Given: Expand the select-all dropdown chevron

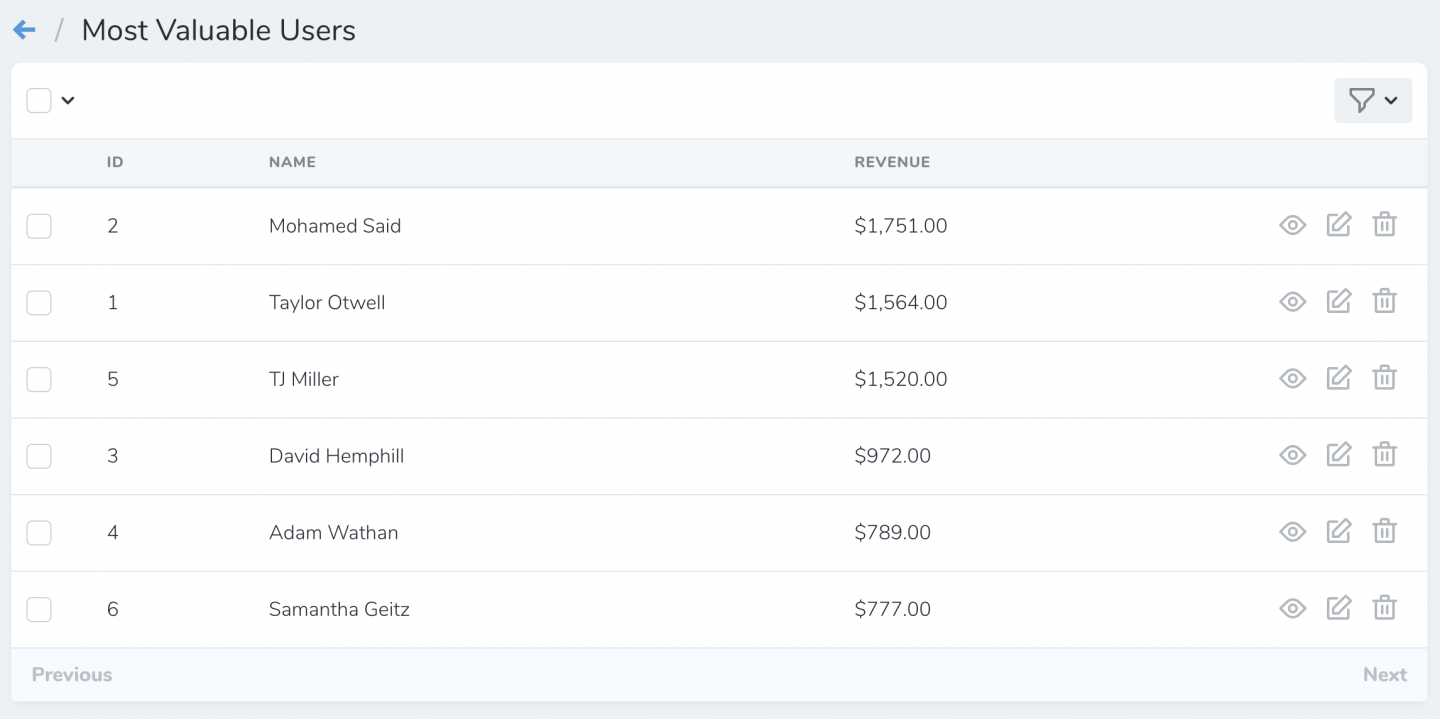Looking at the screenshot, I should coord(68,100).
